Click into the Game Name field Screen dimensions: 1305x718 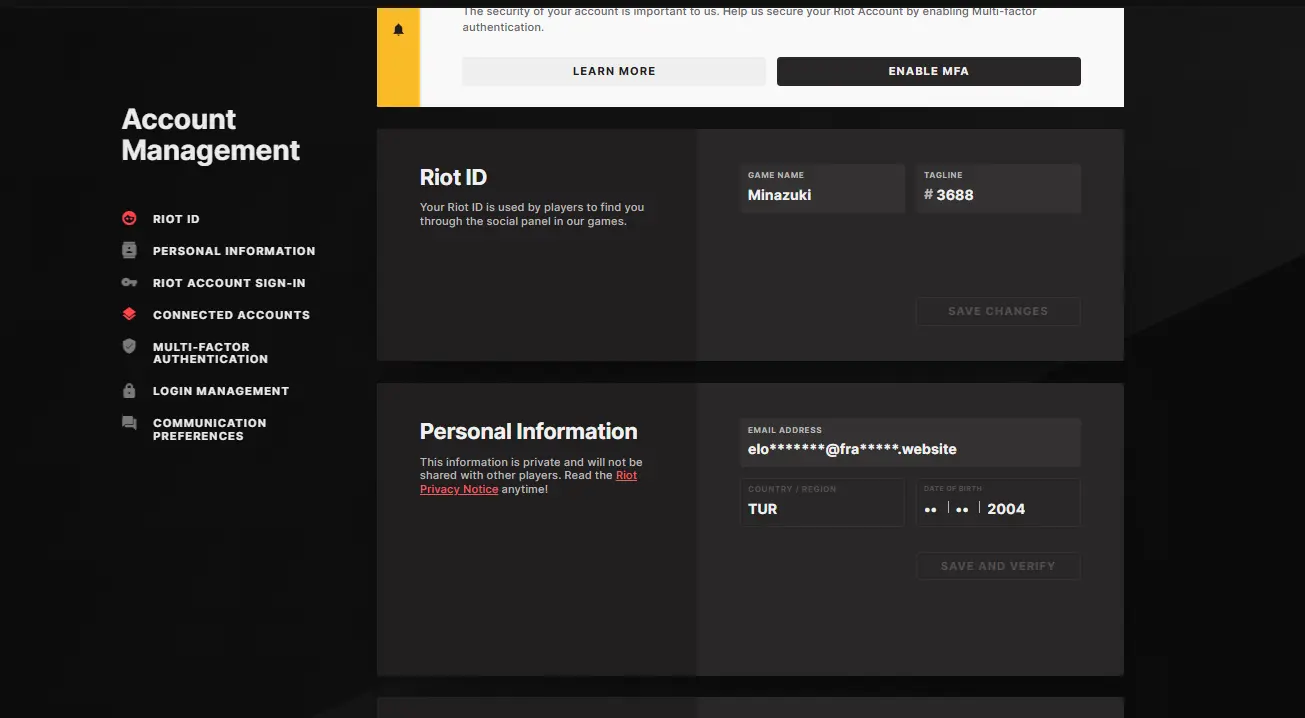[x=821, y=195]
